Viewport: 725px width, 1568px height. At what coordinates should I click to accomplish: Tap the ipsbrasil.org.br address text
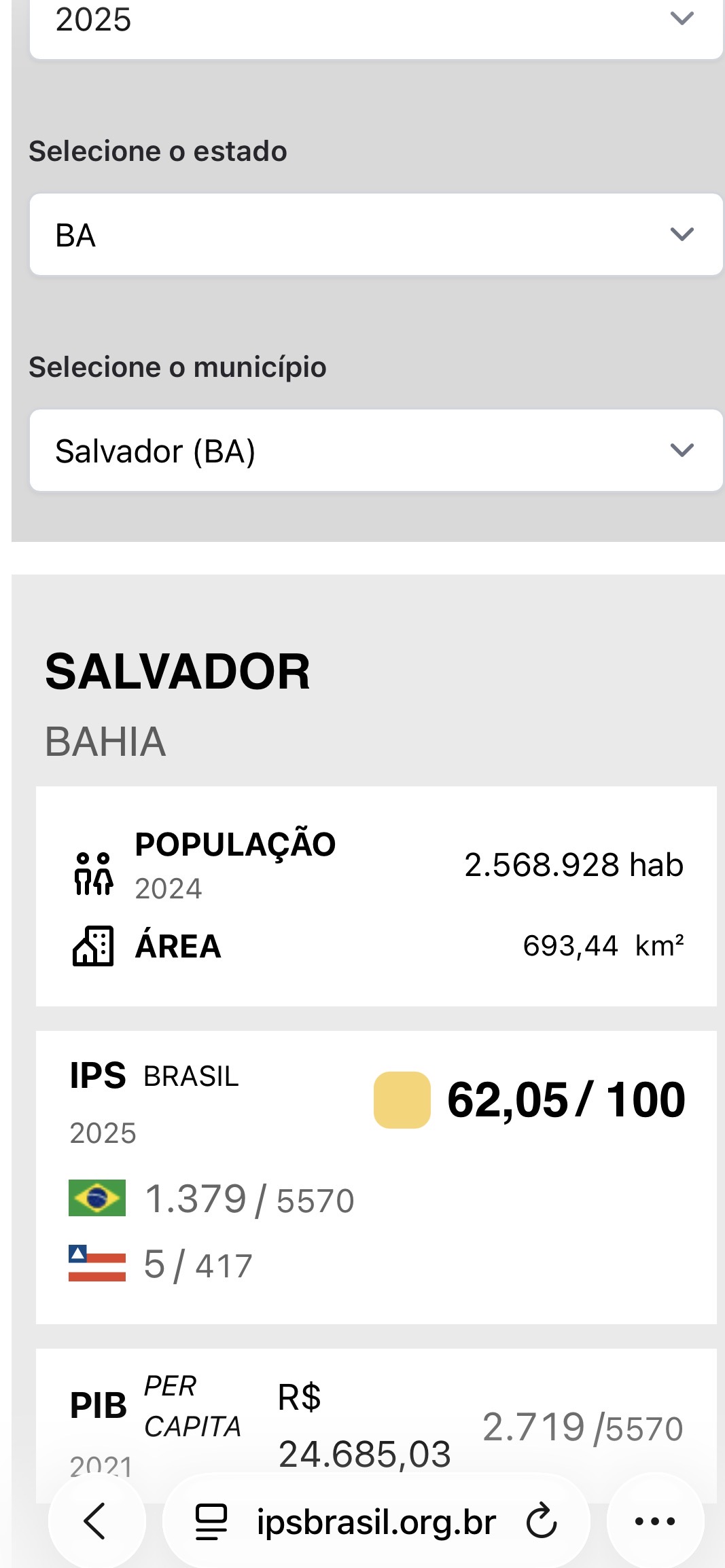click(x=376, y=1522)
